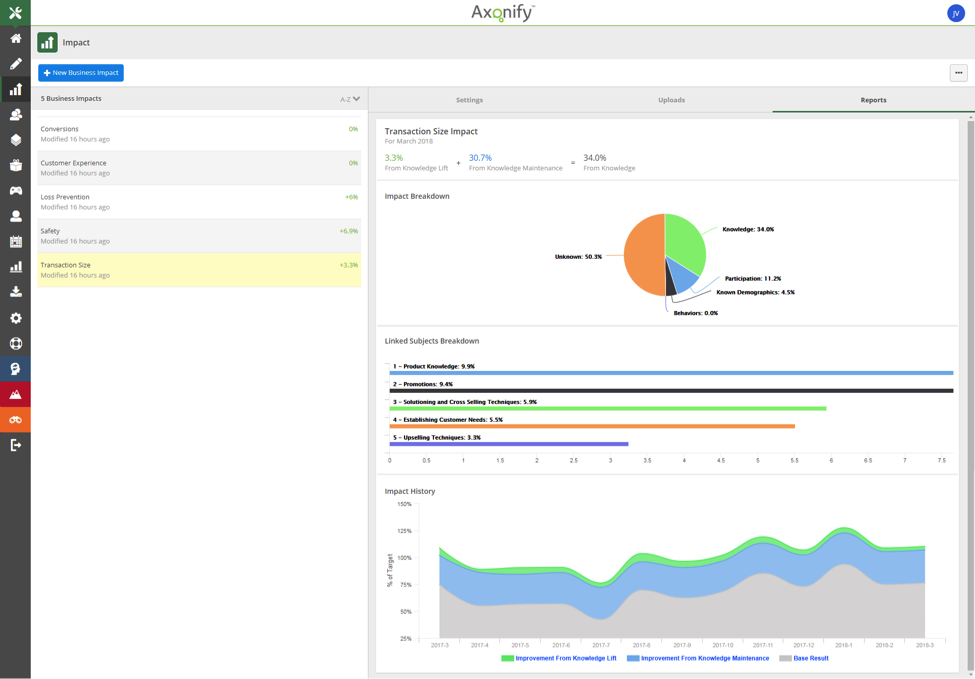Click the reports panel vertical scrollbar
The height and width of the screenshot is (679, 975).
pos(969,300)
